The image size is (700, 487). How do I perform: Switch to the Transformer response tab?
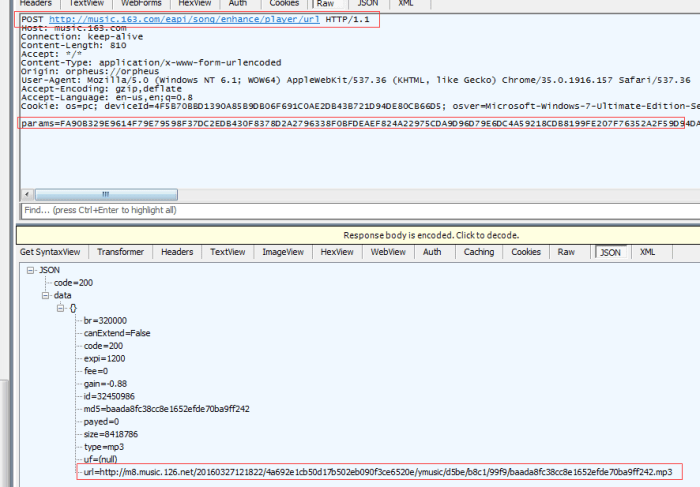[121, 252]
